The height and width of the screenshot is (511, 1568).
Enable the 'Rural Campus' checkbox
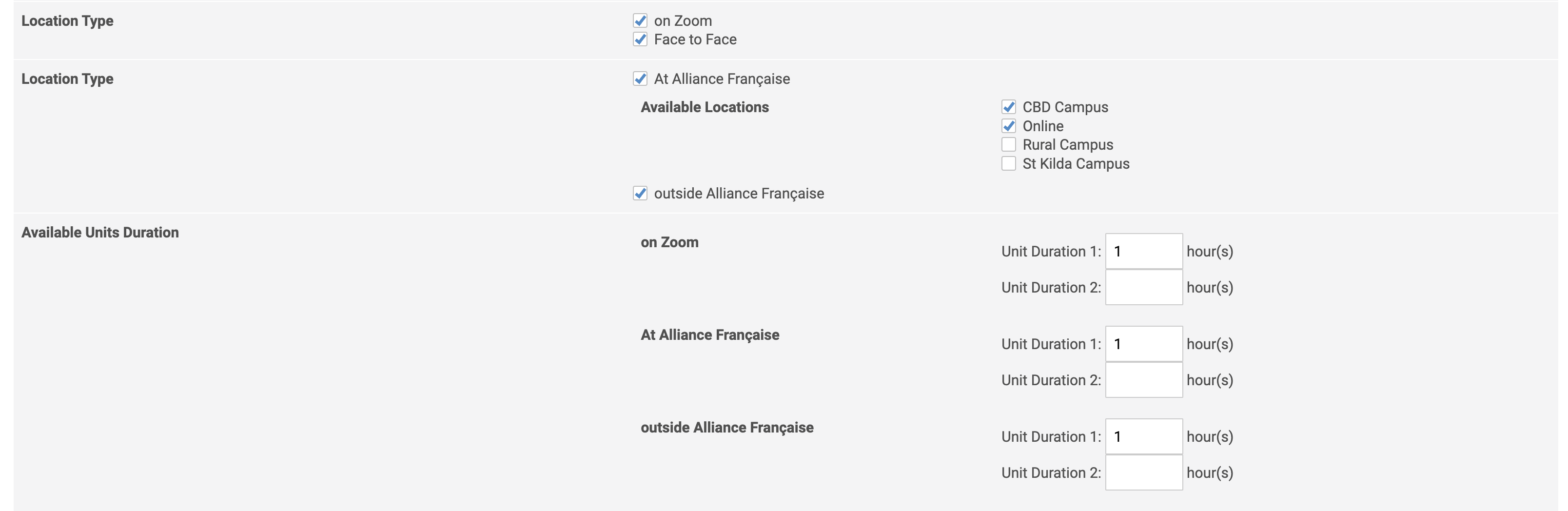click(x=1009, y=145)
